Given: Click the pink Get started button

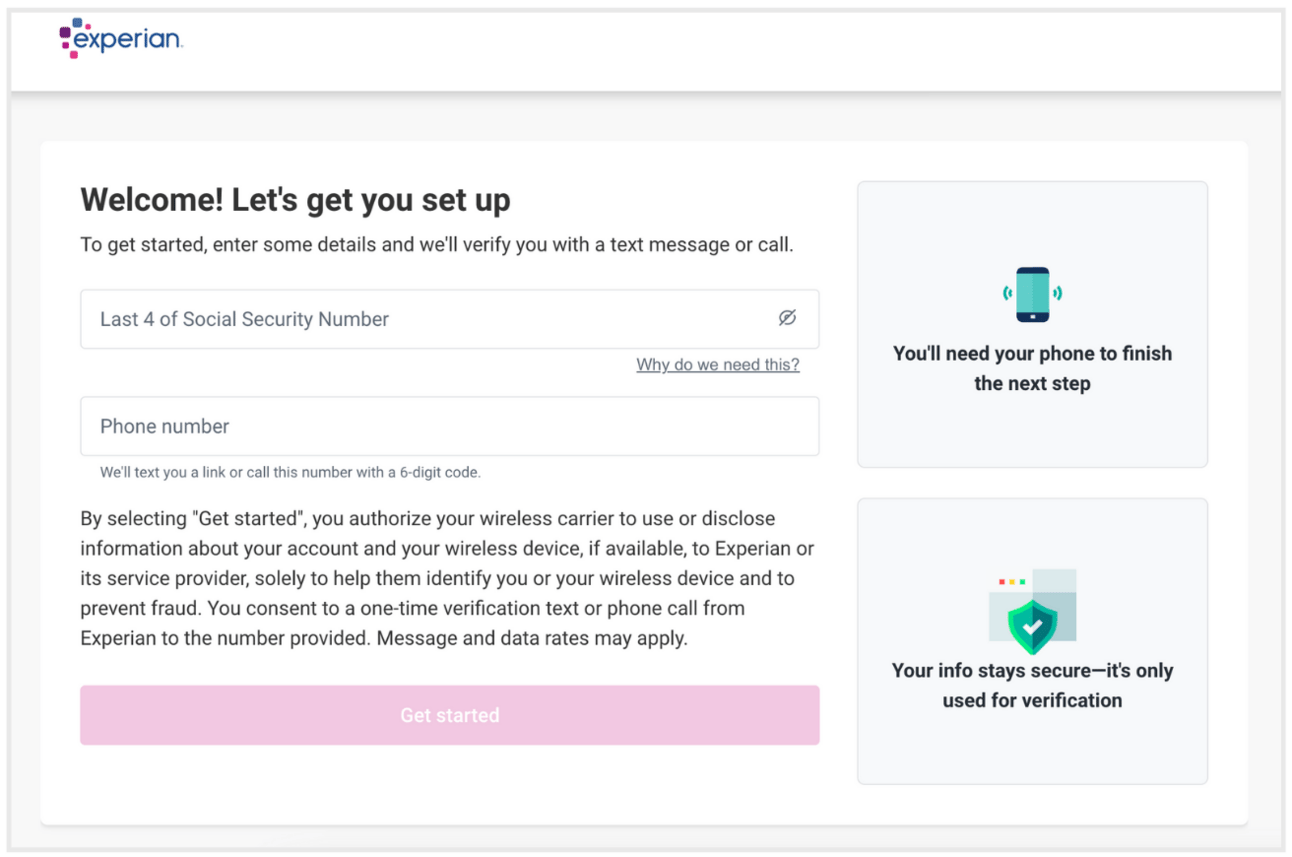Looking at the screenshot, I should (x=449, y=715).
